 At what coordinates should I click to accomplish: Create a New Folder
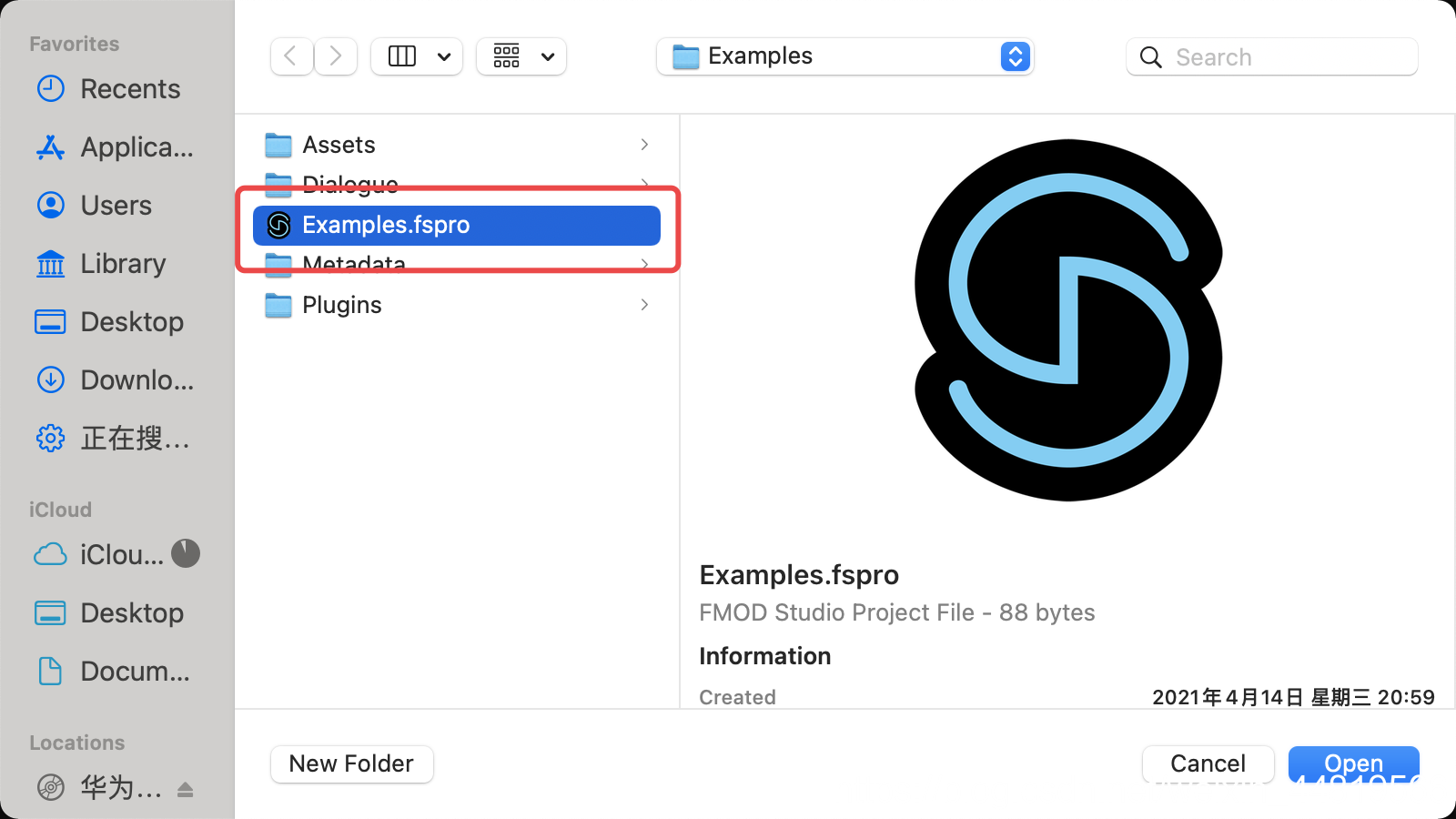click(x=352, y=763)
